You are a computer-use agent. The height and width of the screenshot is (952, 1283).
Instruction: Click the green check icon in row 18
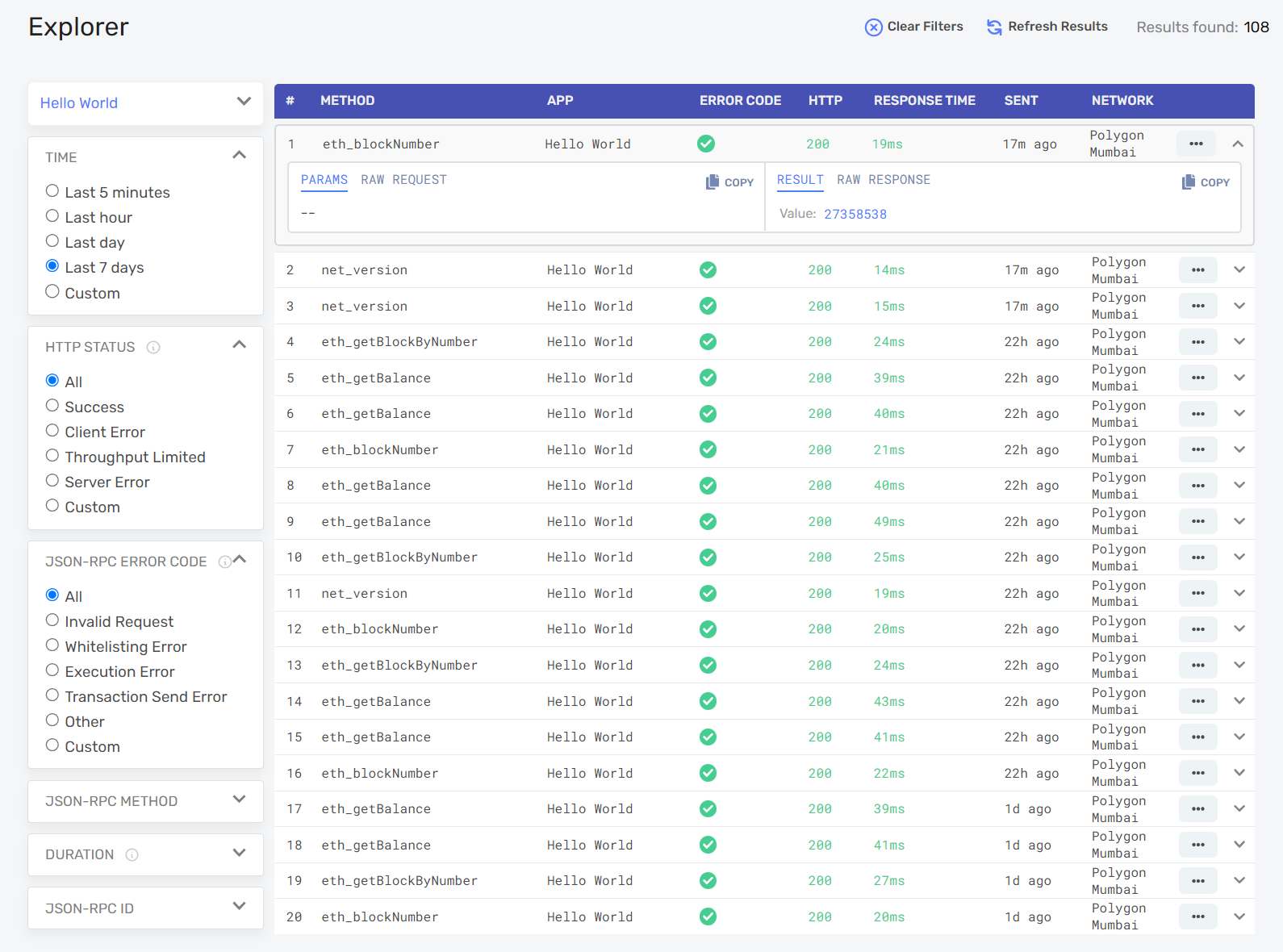708,845
